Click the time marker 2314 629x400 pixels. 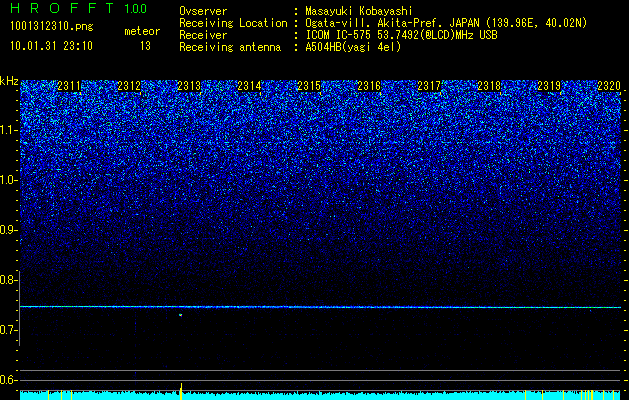[x=249, y=85]
